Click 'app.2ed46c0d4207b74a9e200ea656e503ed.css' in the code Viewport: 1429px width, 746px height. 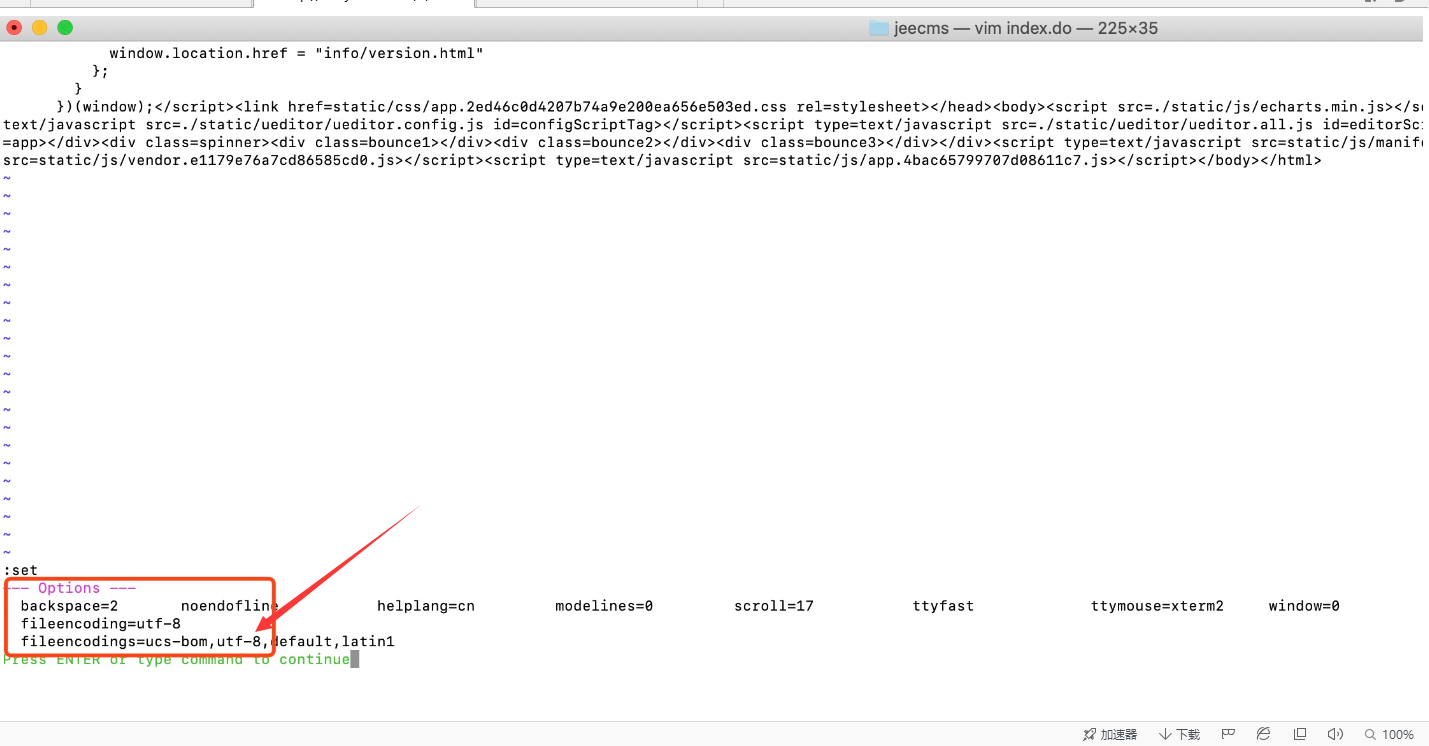point(609,106)
